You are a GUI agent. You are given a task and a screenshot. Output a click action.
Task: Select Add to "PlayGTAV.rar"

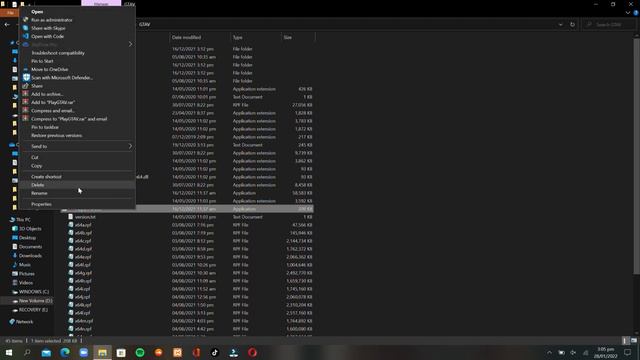pyautogui.click(x=53, y=102)
